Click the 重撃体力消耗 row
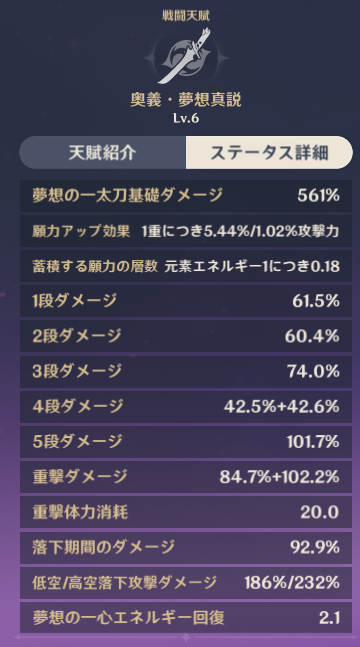The image size is (360, 647). (x=186, y=512)
